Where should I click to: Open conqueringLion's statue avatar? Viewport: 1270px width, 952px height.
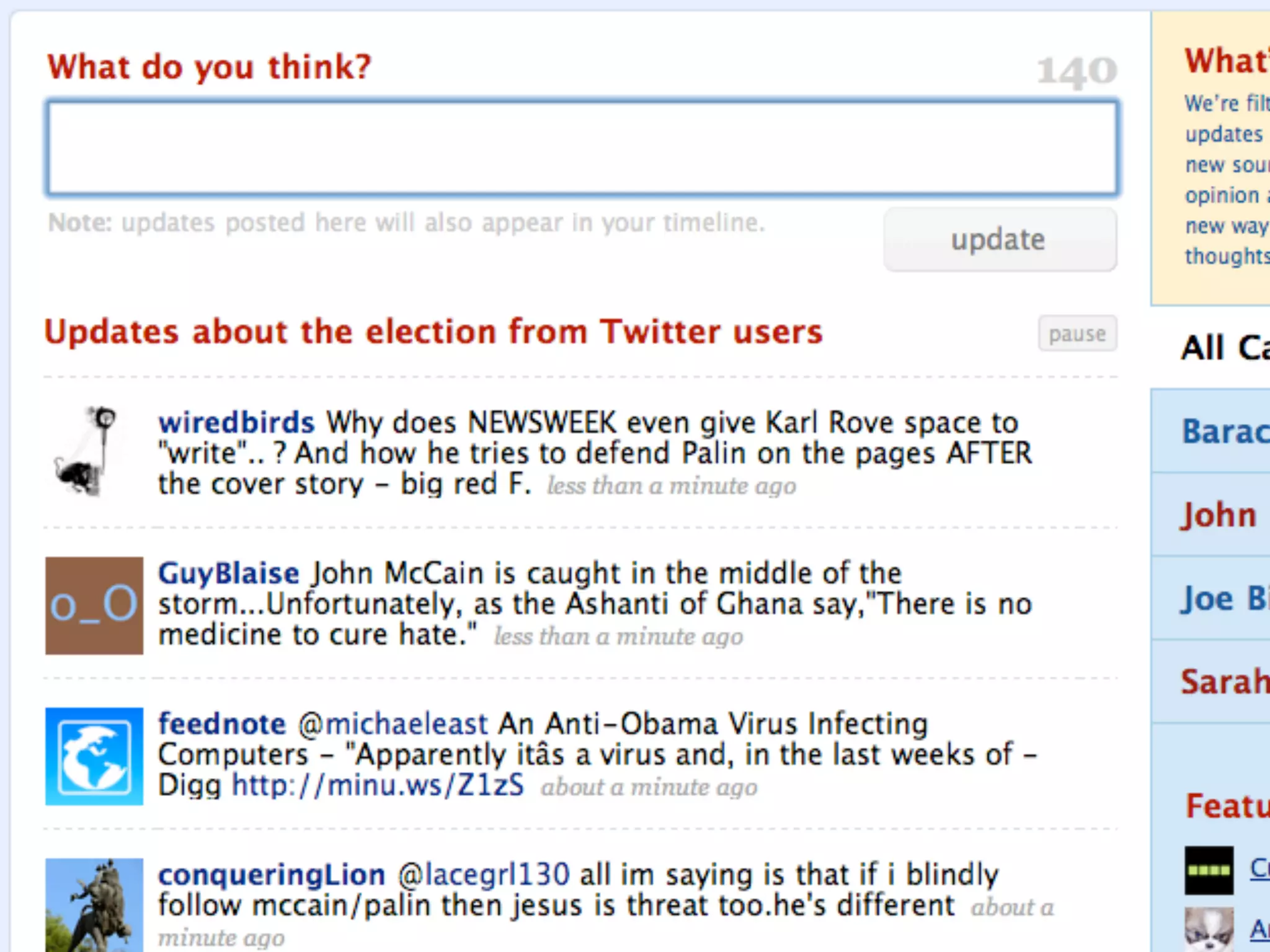[94, 904]
